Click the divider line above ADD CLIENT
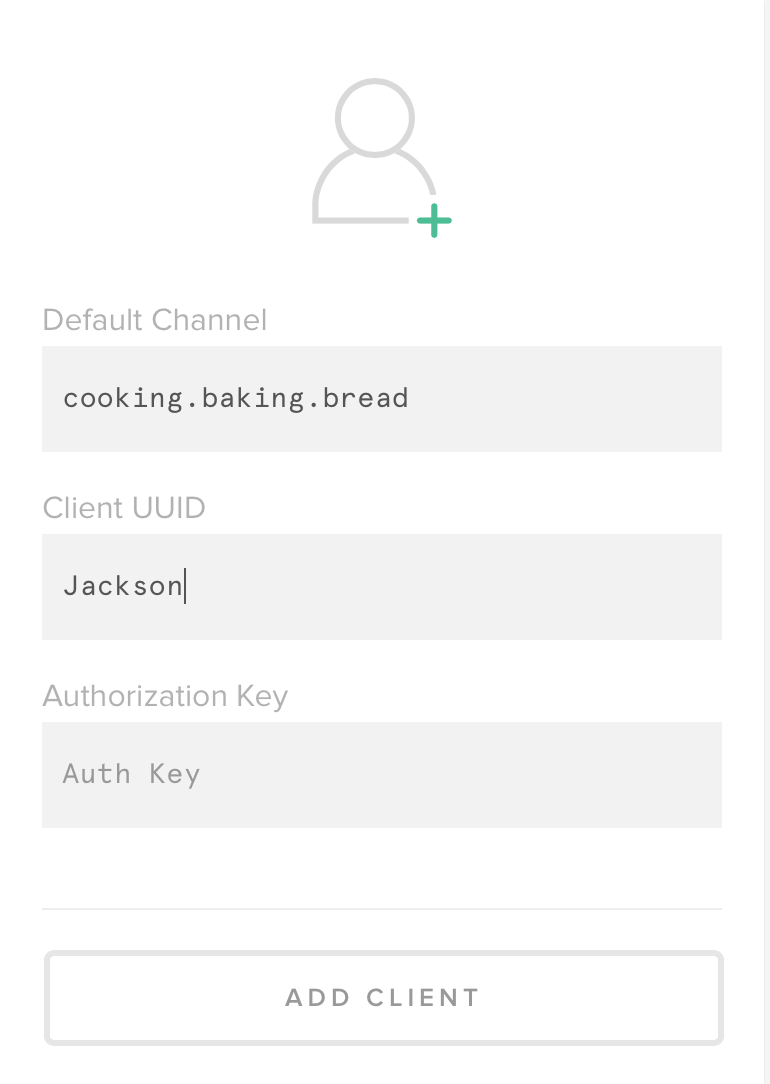This screenshot has width=770, height=1084. point(381,909)
